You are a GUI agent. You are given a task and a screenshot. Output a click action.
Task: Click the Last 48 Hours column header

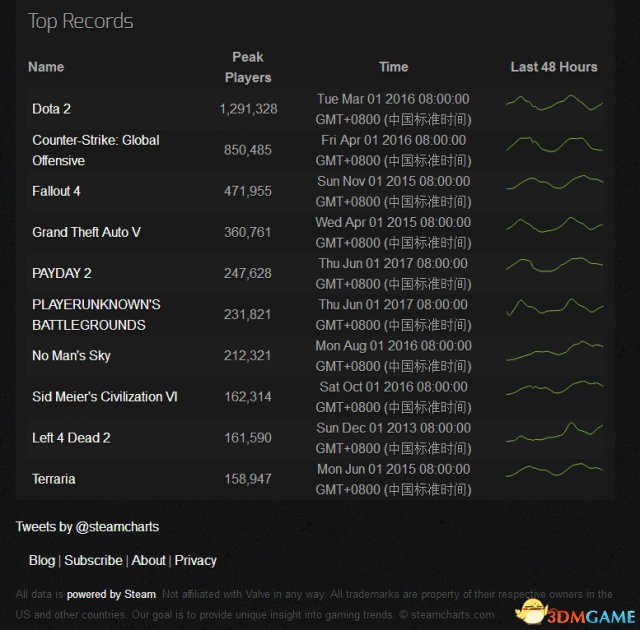click(x=554, y=67)
